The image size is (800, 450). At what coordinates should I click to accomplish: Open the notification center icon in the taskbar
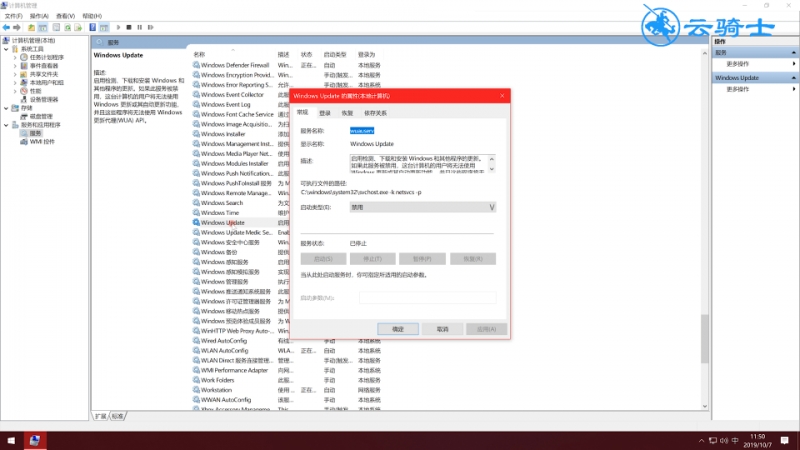click(785, 441)
